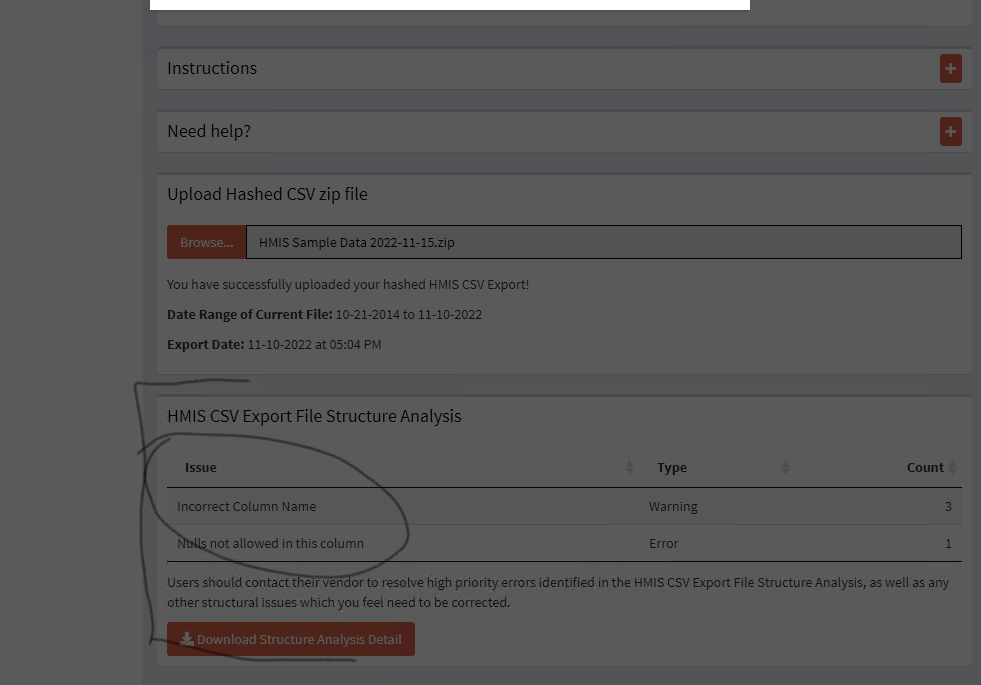
Task: Select the uploaded file name field
Action: click(x=604, y=242)
